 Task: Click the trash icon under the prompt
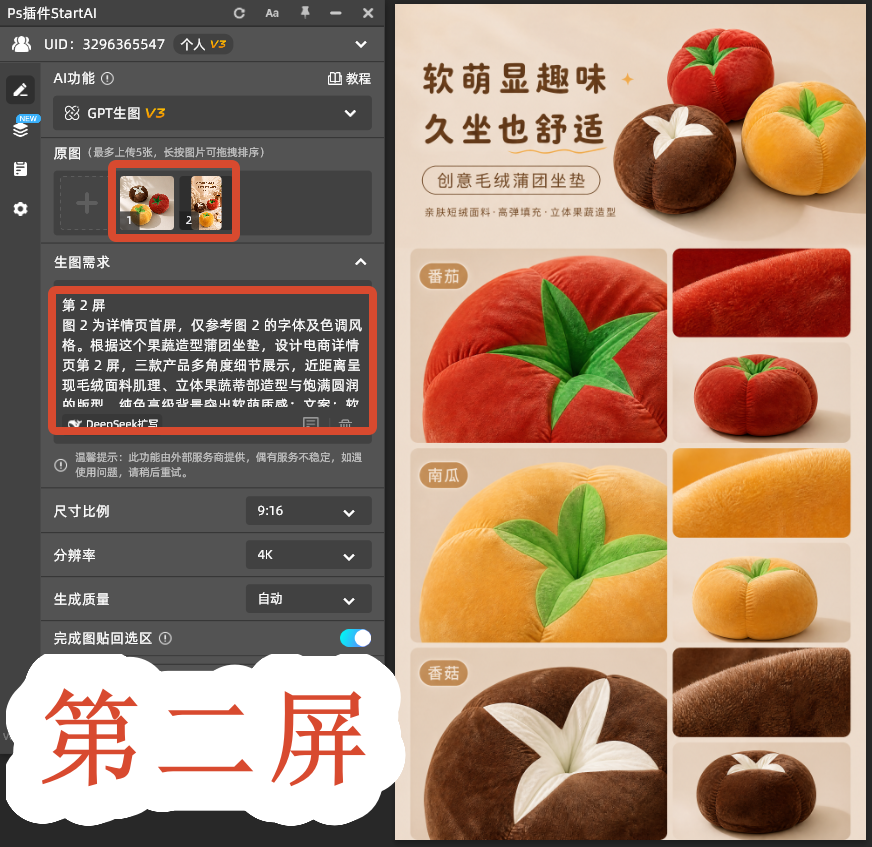345,424
